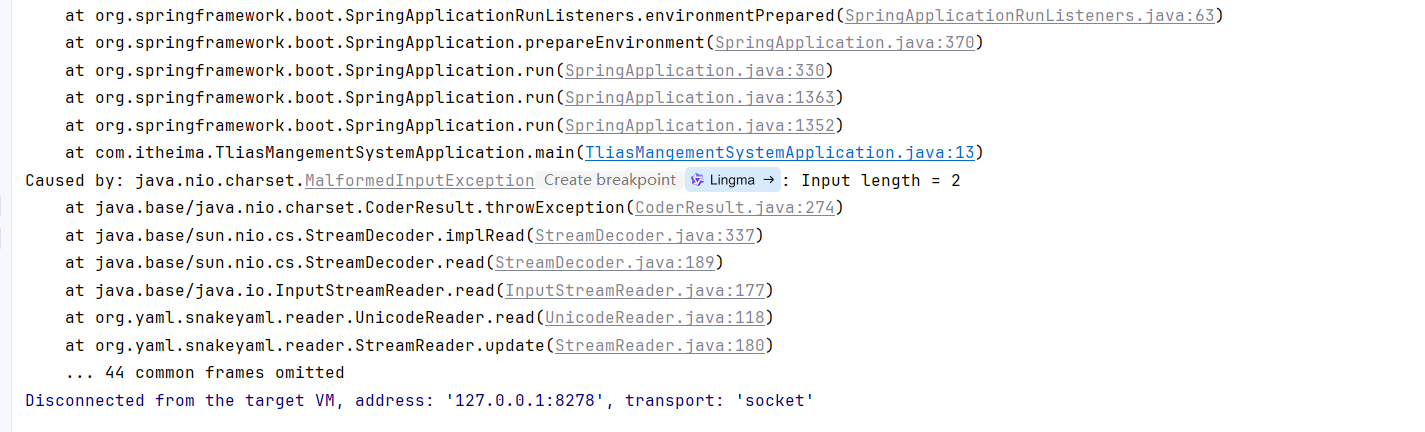1425x432 pixels.
Task: Open the UnicodeReader.java:118 link
Action: (x=654, y=317)
